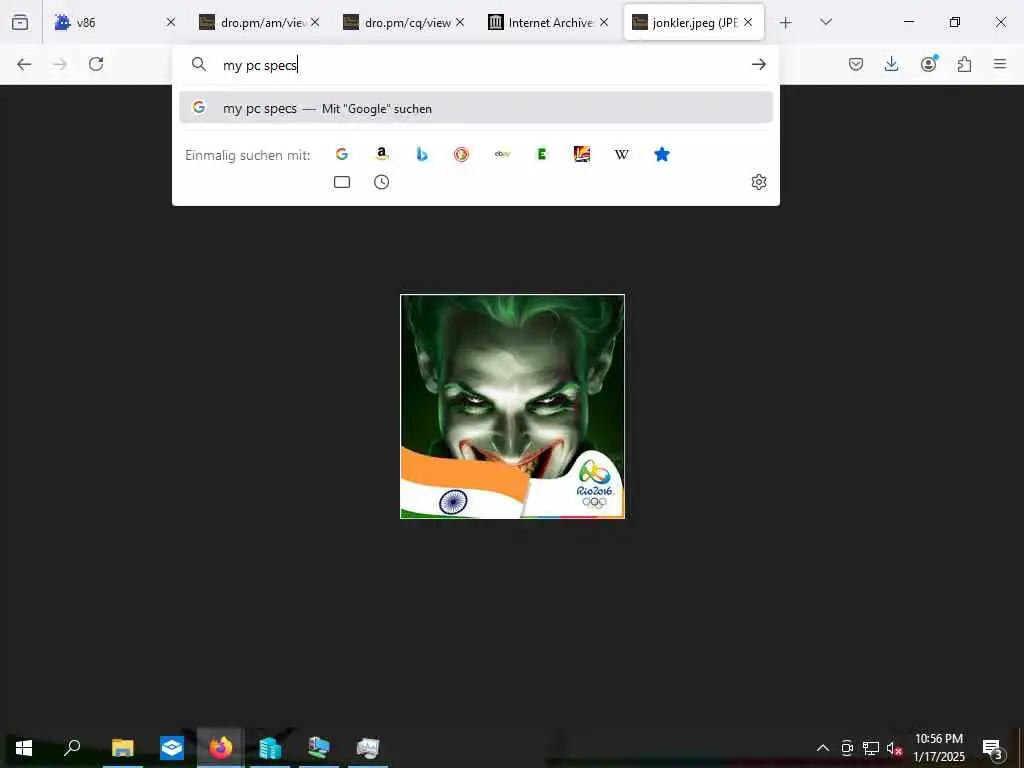
Task: Search once with DuckDuckGo engine icon
Action: [462, 154]
